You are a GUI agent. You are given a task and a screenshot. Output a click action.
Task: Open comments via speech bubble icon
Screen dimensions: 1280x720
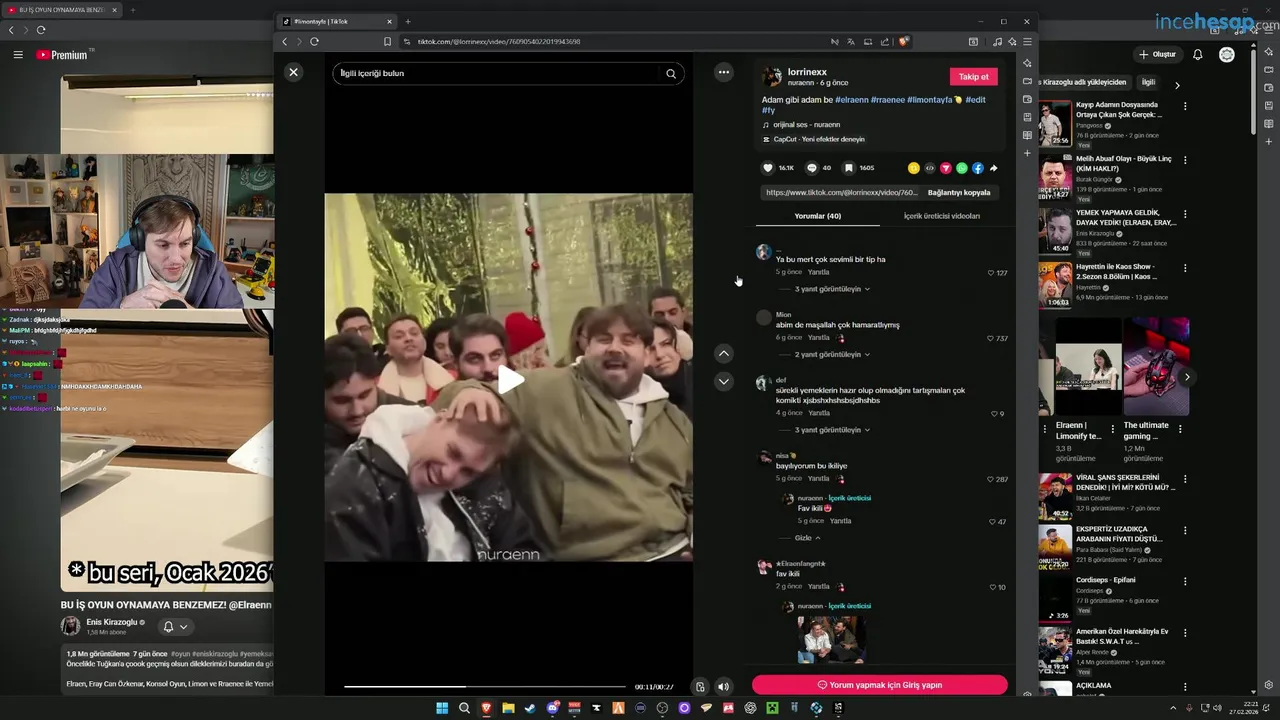tap(812, 168)
